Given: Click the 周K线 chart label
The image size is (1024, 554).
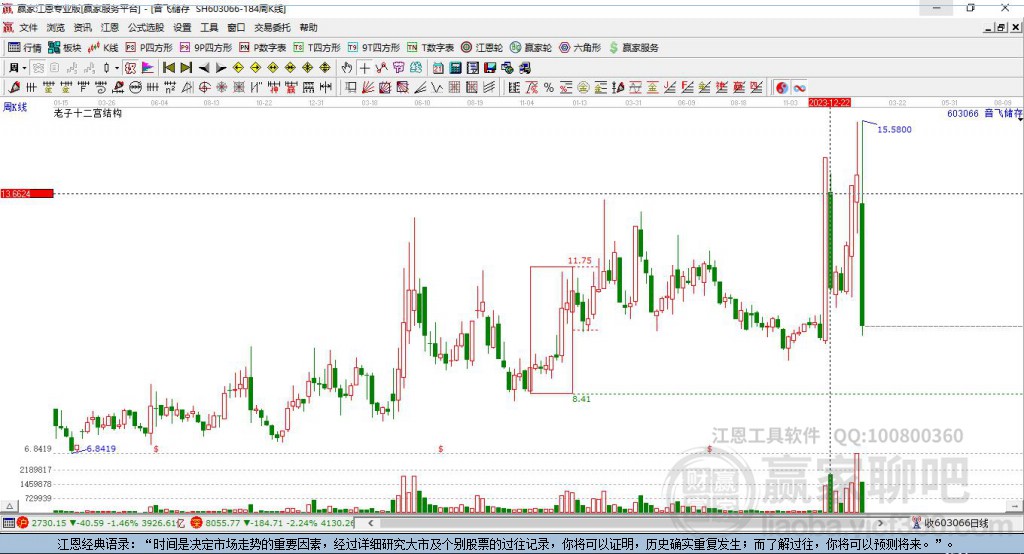Looking at the screenshot, I should tap(15, 107).
